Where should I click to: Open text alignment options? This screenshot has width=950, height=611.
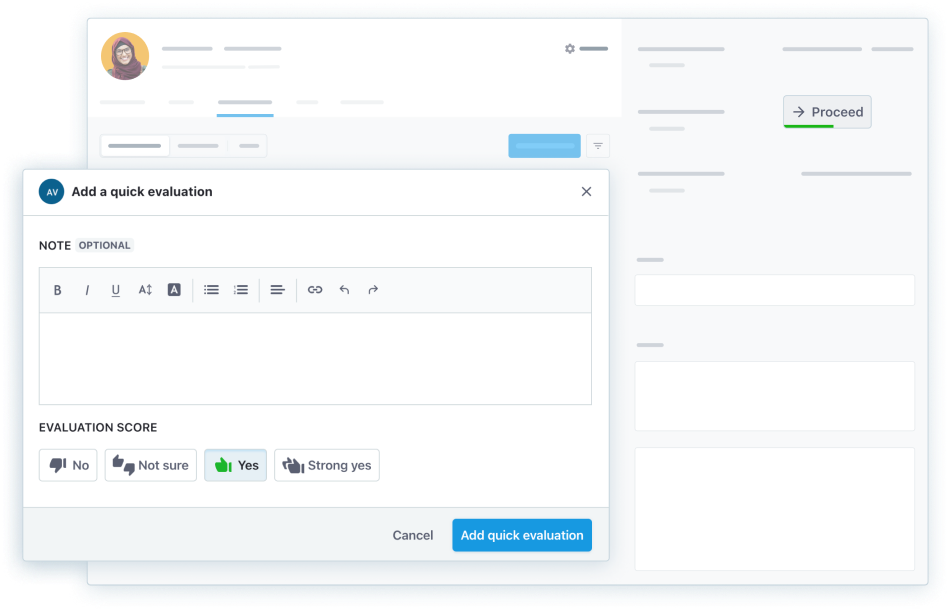click(278, 290)
